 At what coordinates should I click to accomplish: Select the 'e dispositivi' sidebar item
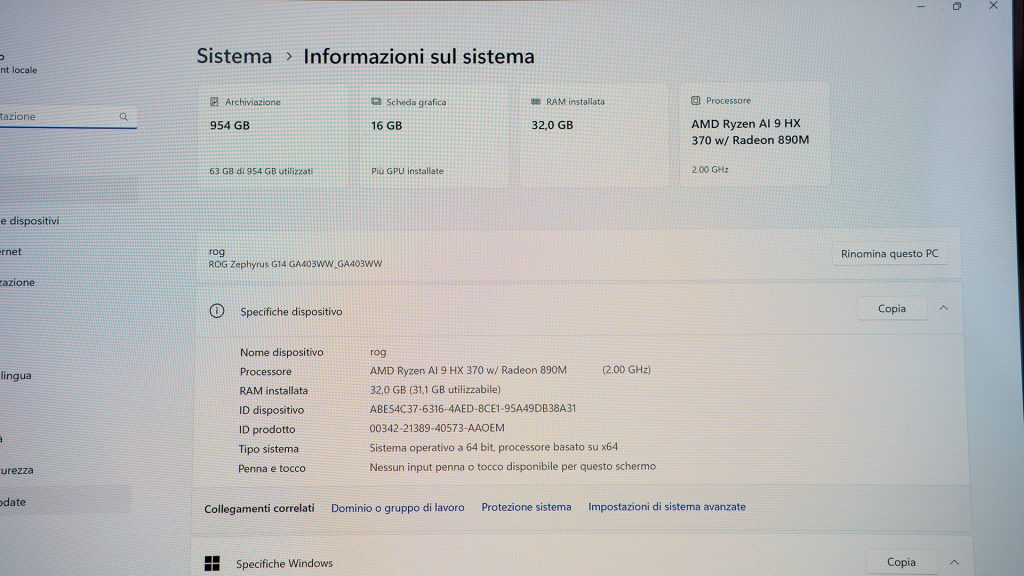click(x=30, y=221)
